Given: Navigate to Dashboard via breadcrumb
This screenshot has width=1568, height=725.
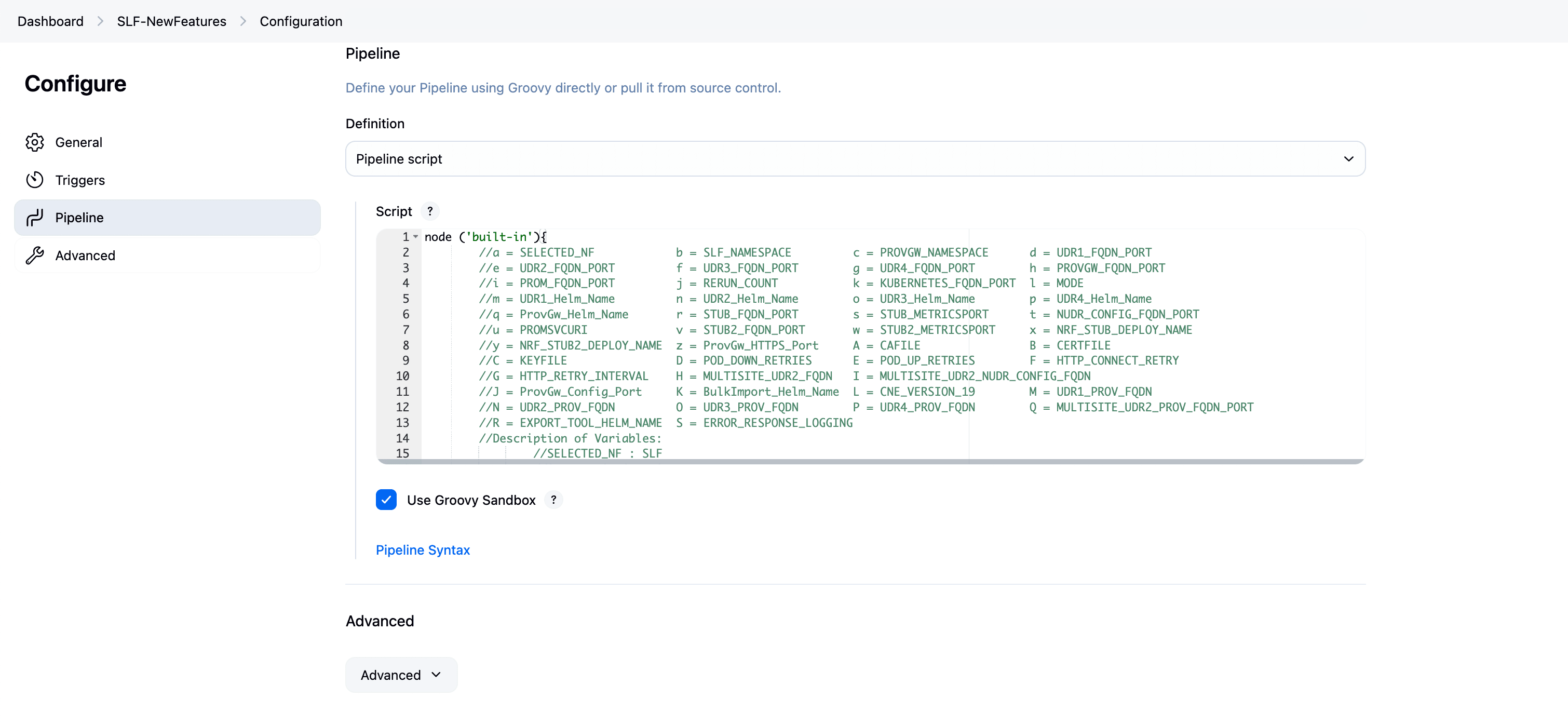Looking at the screenshot, I should pos(50,21).
